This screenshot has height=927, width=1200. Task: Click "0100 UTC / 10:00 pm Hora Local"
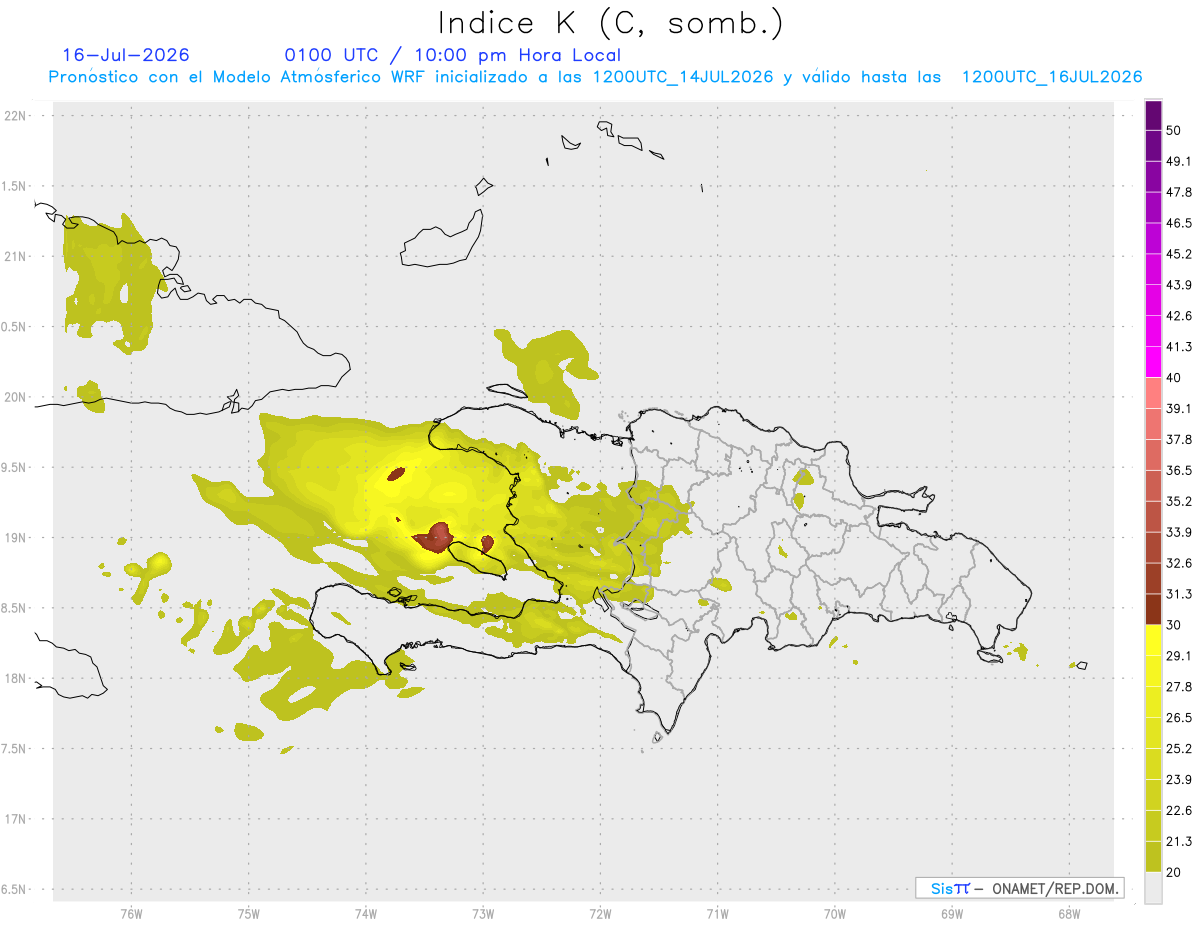452,55
